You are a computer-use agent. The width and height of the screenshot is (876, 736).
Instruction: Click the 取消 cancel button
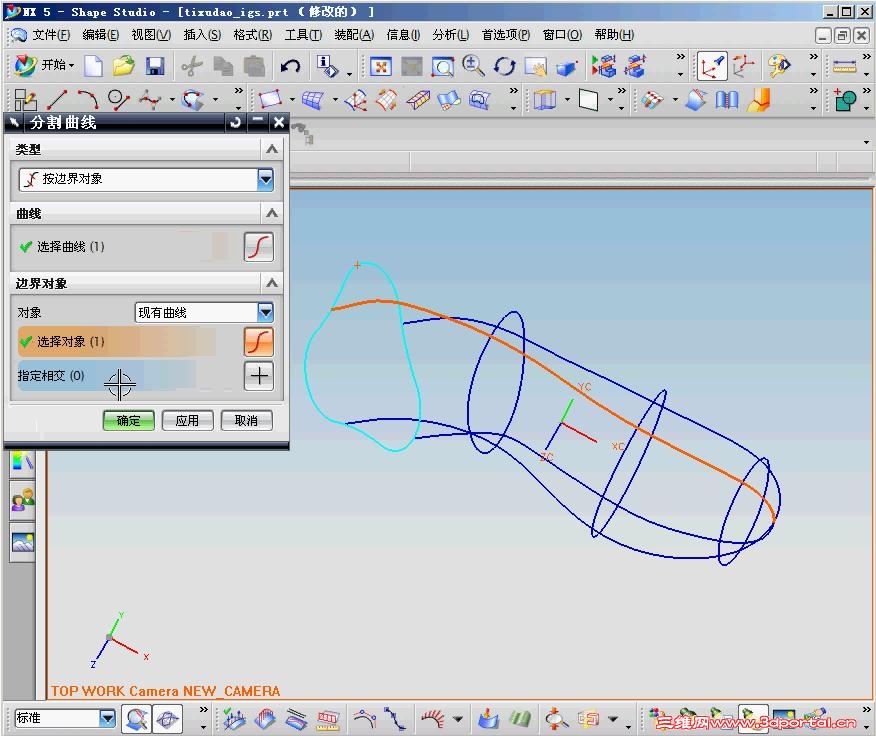[x=246, y=420]
